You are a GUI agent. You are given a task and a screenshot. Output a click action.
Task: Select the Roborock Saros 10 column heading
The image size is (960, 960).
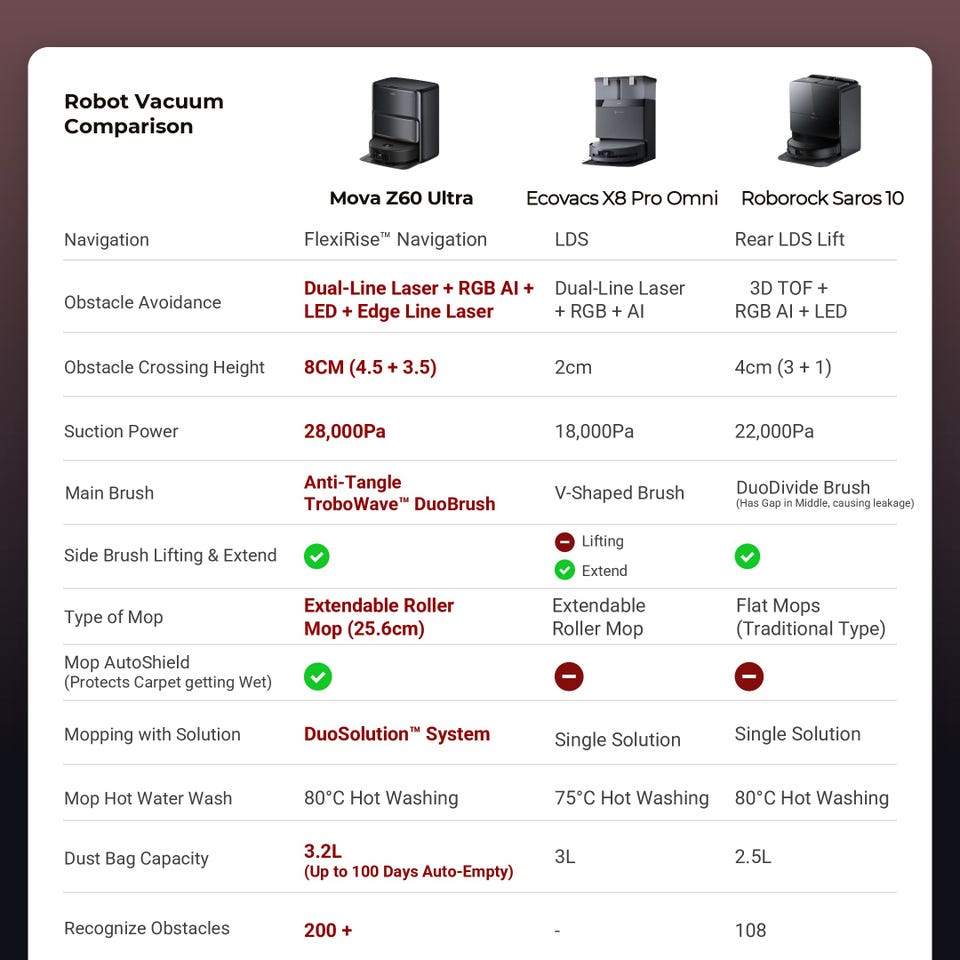[822, 198]
